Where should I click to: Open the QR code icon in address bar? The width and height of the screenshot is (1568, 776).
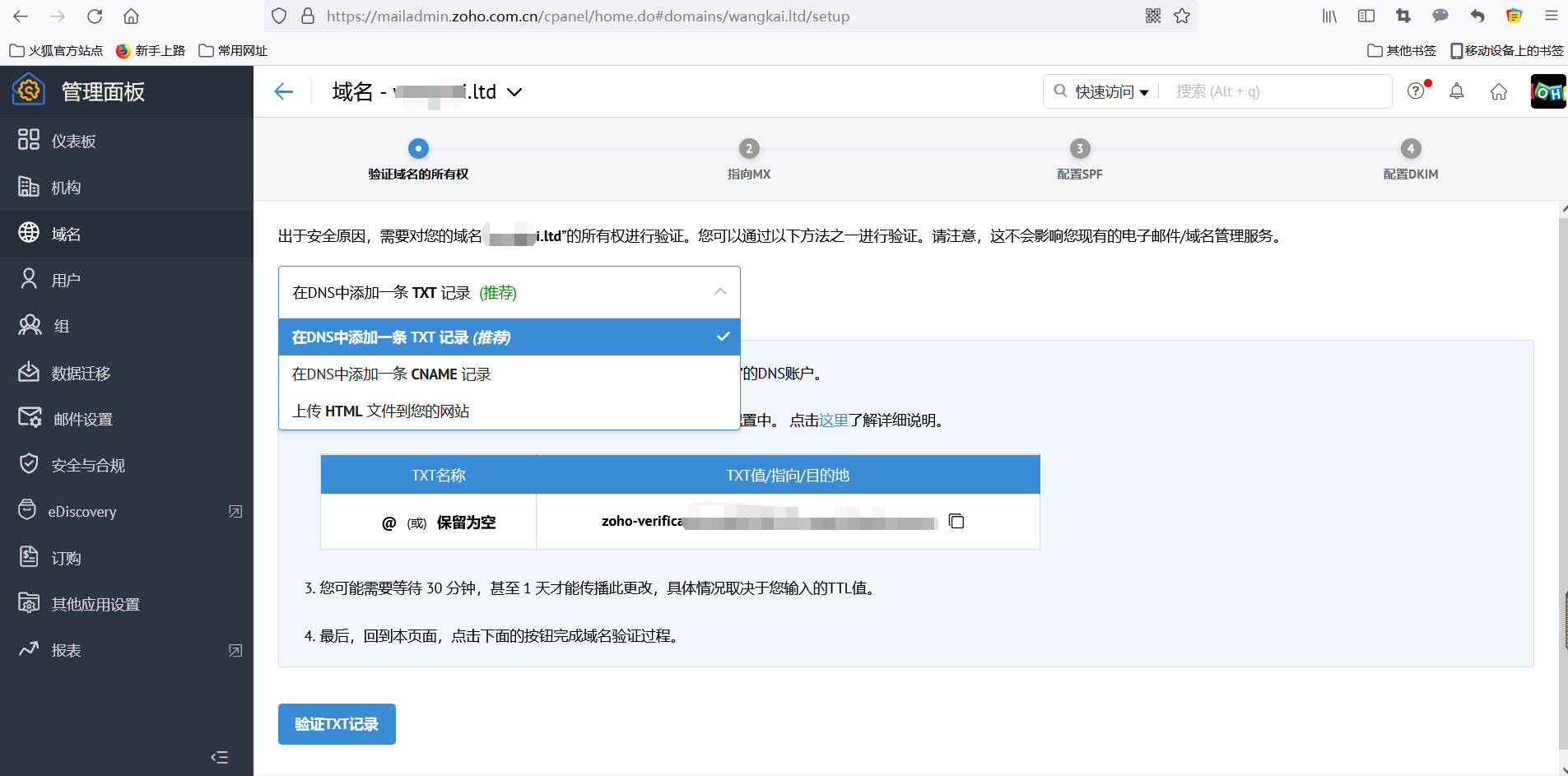1152,16
